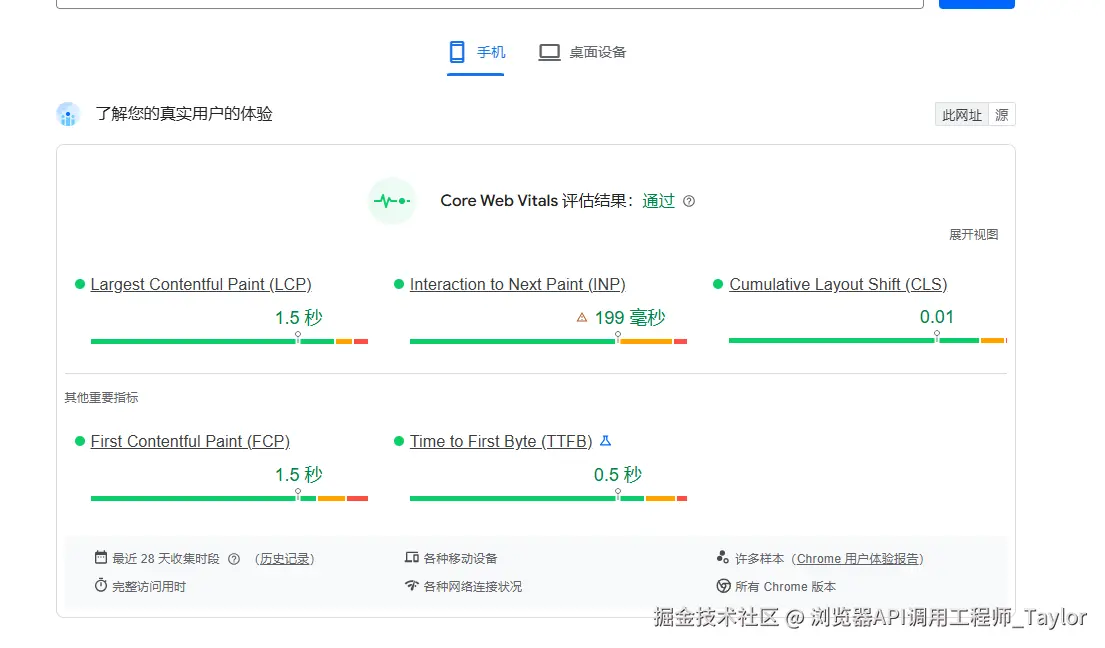Click the 0.5 秒 TTFB value

[618, 475]
